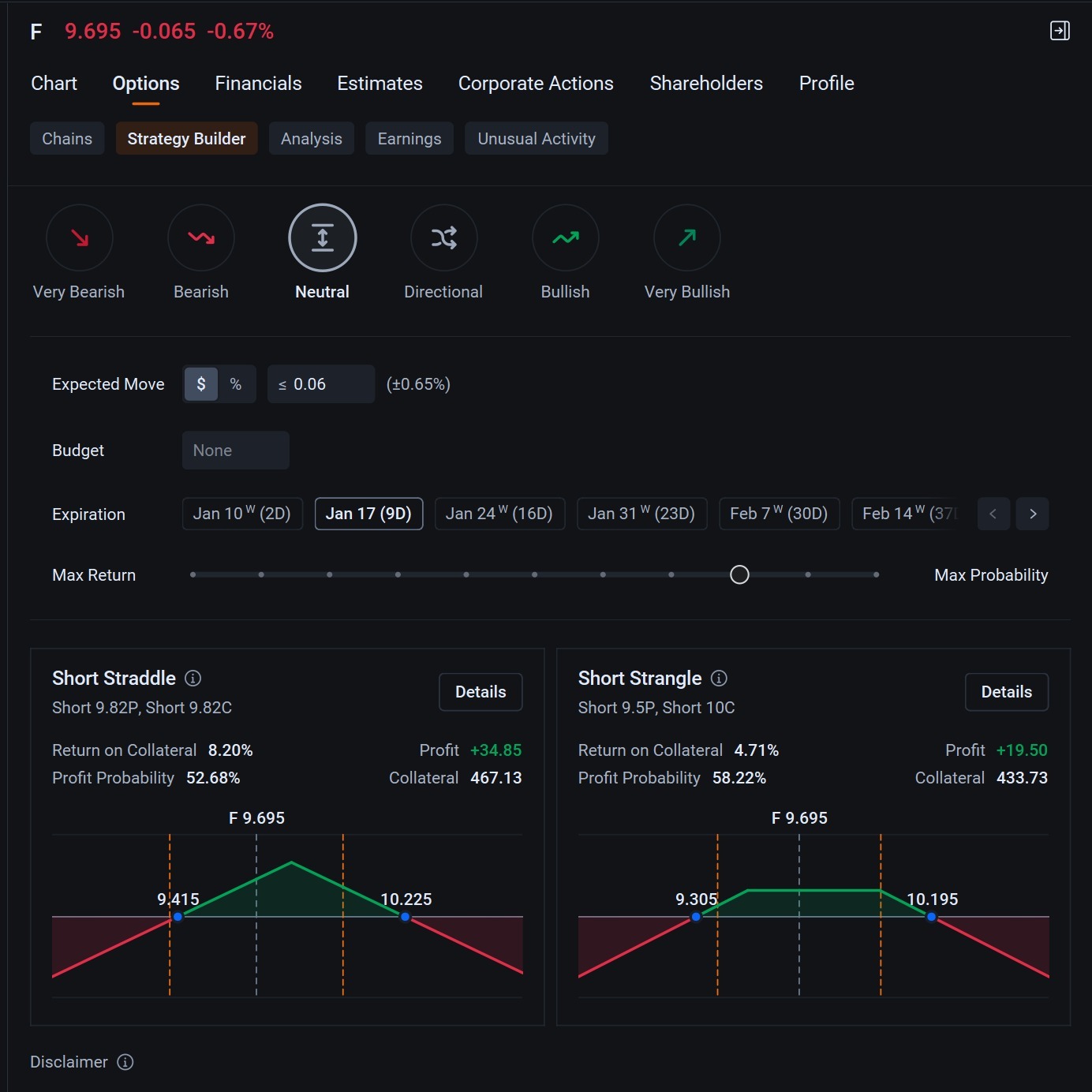
Task: Switch to the Chains sub-tab
Action: pyautogui.click(x=67, y=139)
